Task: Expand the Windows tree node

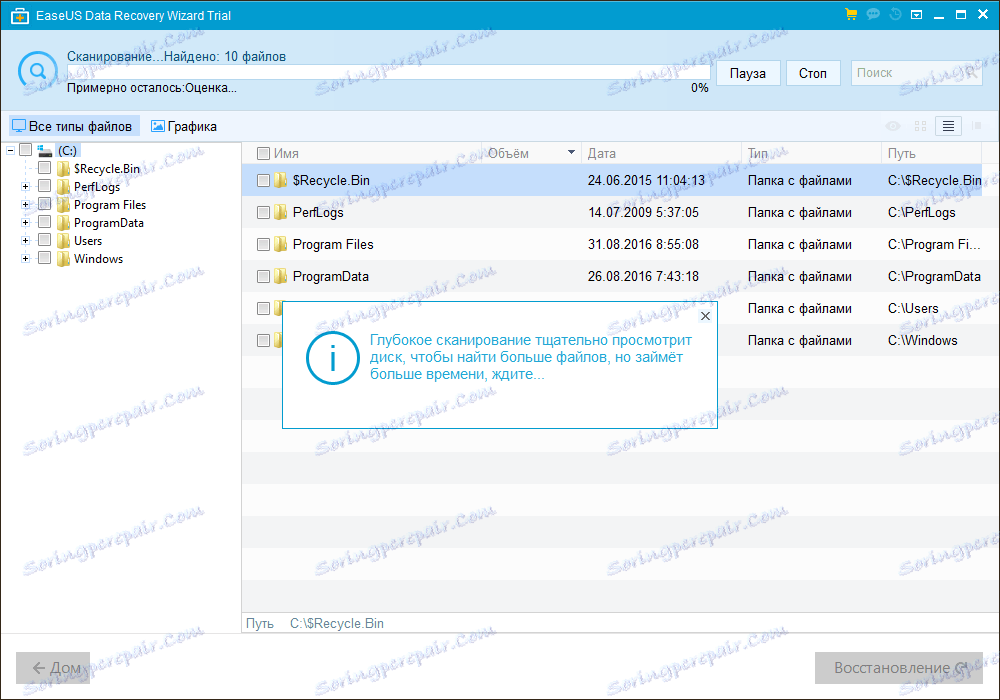Action: pyautogui.click(x=26, y=258)
